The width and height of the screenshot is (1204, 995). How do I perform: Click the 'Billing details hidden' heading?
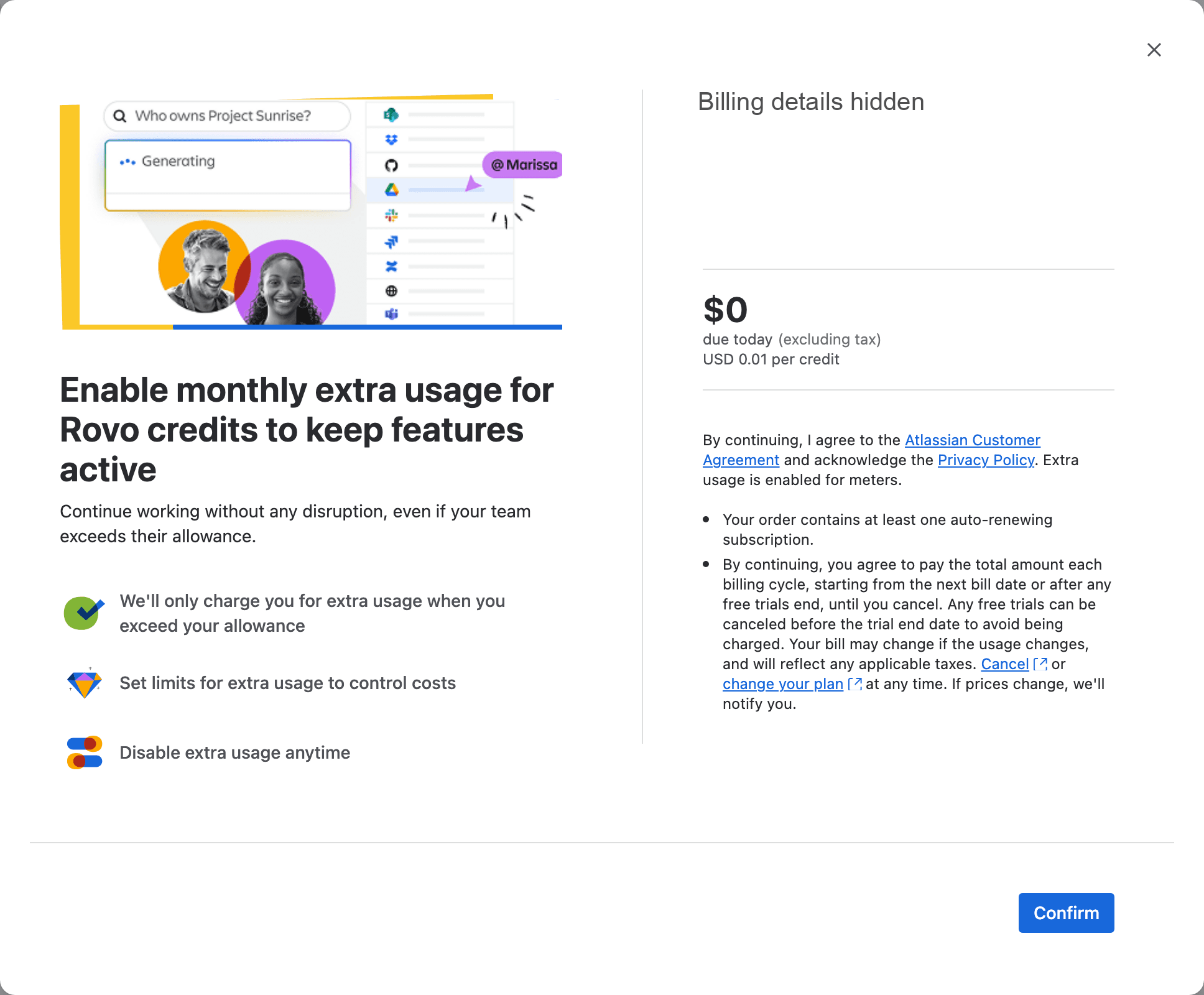(x=811, y=102)
